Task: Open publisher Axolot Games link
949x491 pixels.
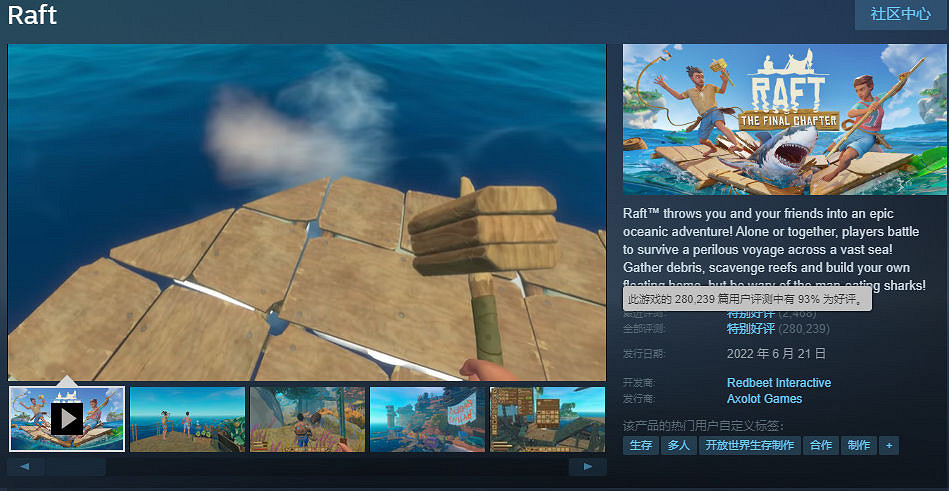Action: pos(764,399)
